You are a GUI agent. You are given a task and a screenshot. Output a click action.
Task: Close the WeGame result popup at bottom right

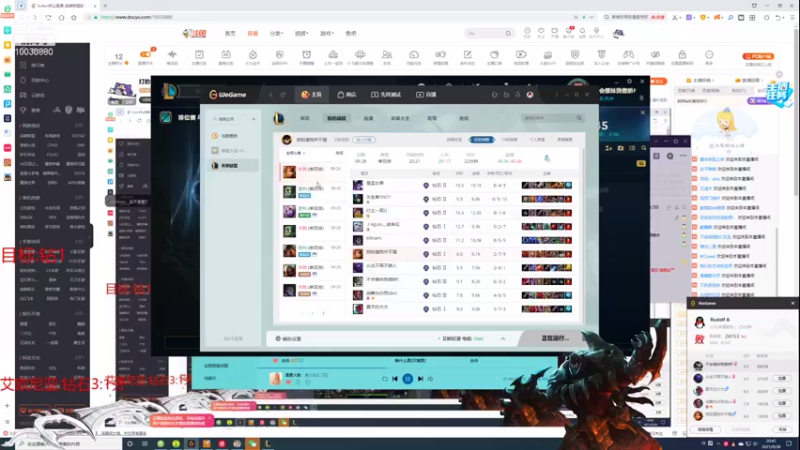coord(792,303)
